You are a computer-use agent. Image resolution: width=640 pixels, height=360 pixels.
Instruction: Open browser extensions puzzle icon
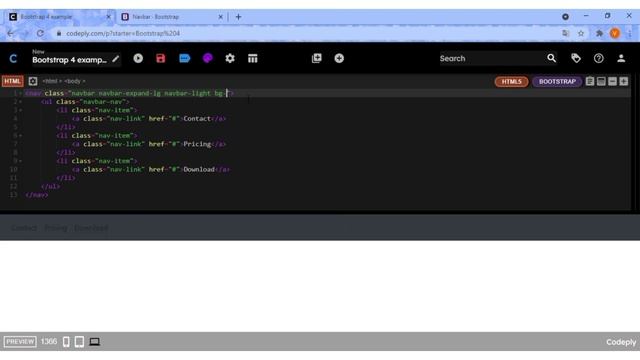click(x=599, y=33)
